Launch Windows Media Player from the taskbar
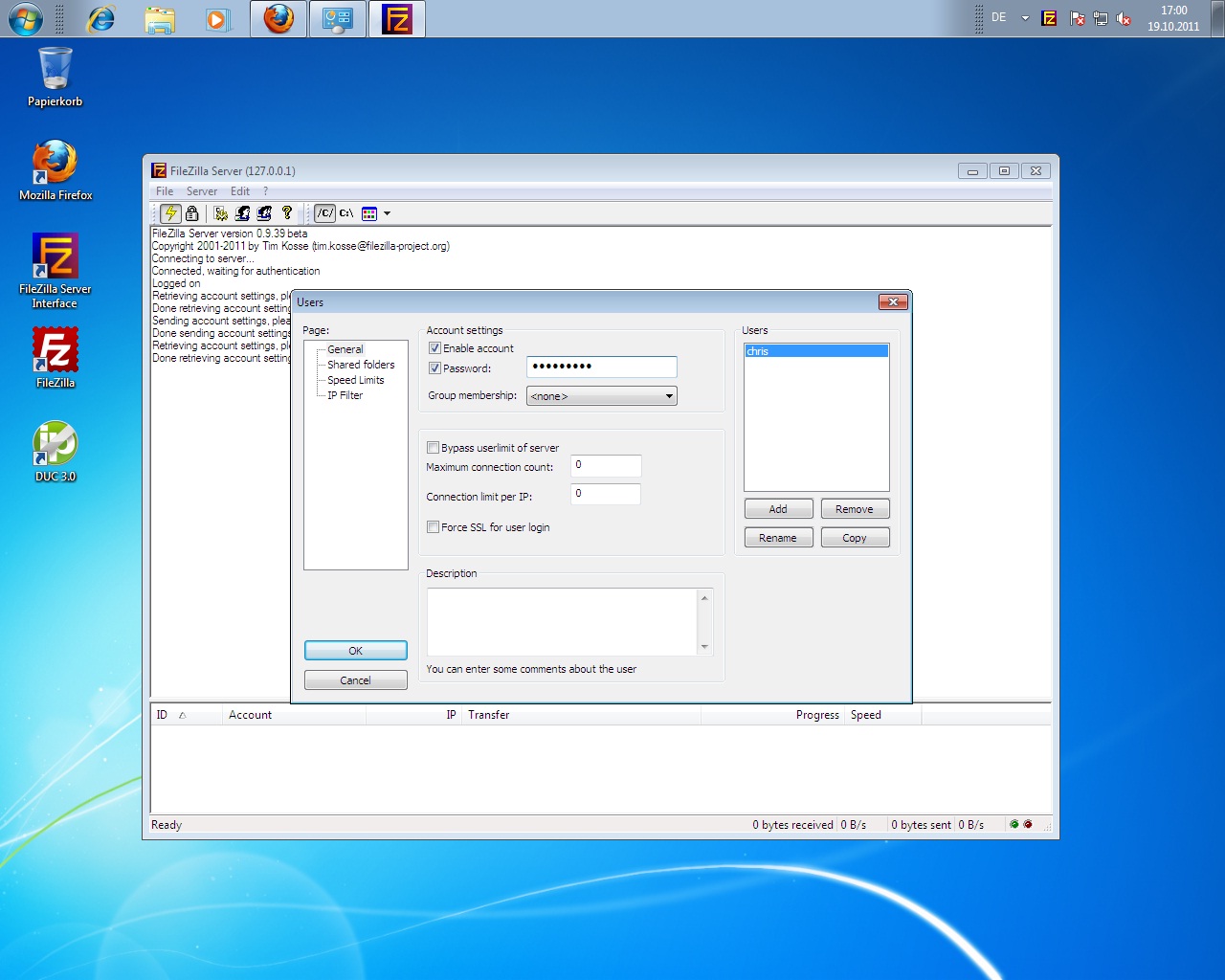1225x980 pixels. click(218, 19)
